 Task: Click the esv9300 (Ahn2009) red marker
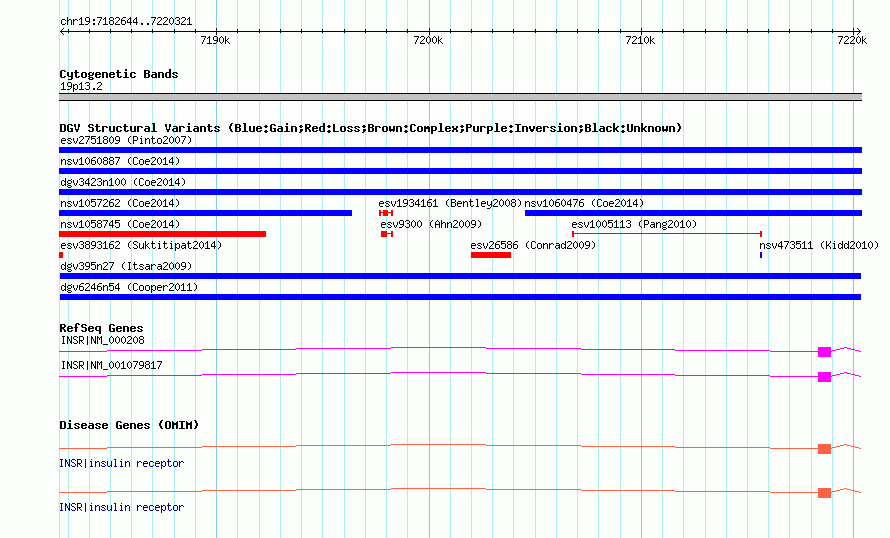[387, 234]
